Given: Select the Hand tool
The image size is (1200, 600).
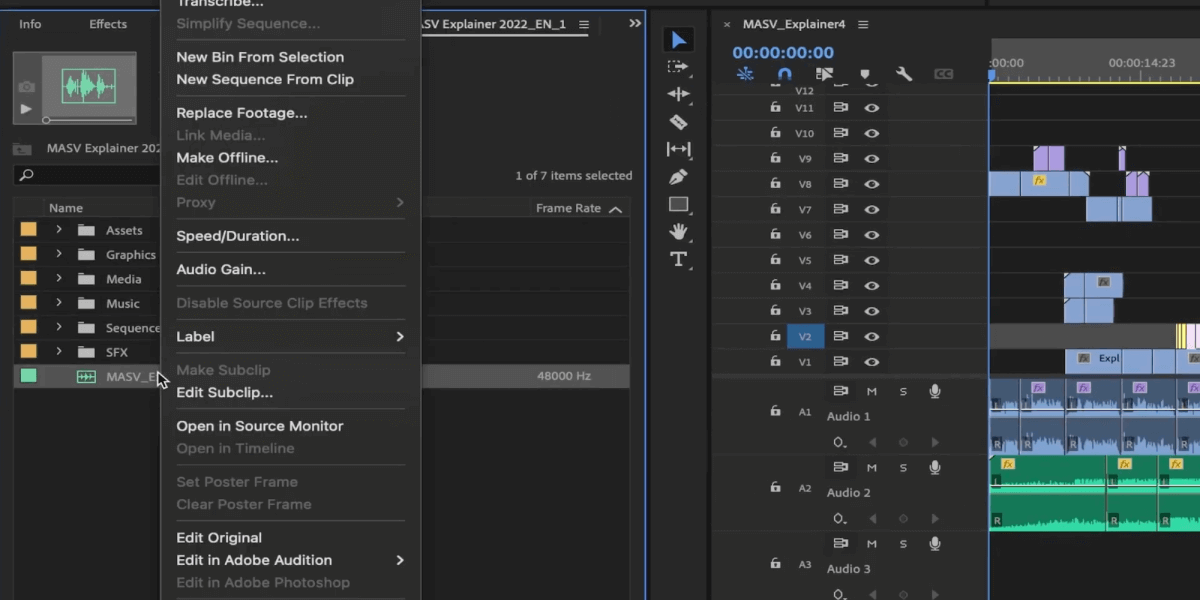Looking at the screenshot, I should click(679, 231).
